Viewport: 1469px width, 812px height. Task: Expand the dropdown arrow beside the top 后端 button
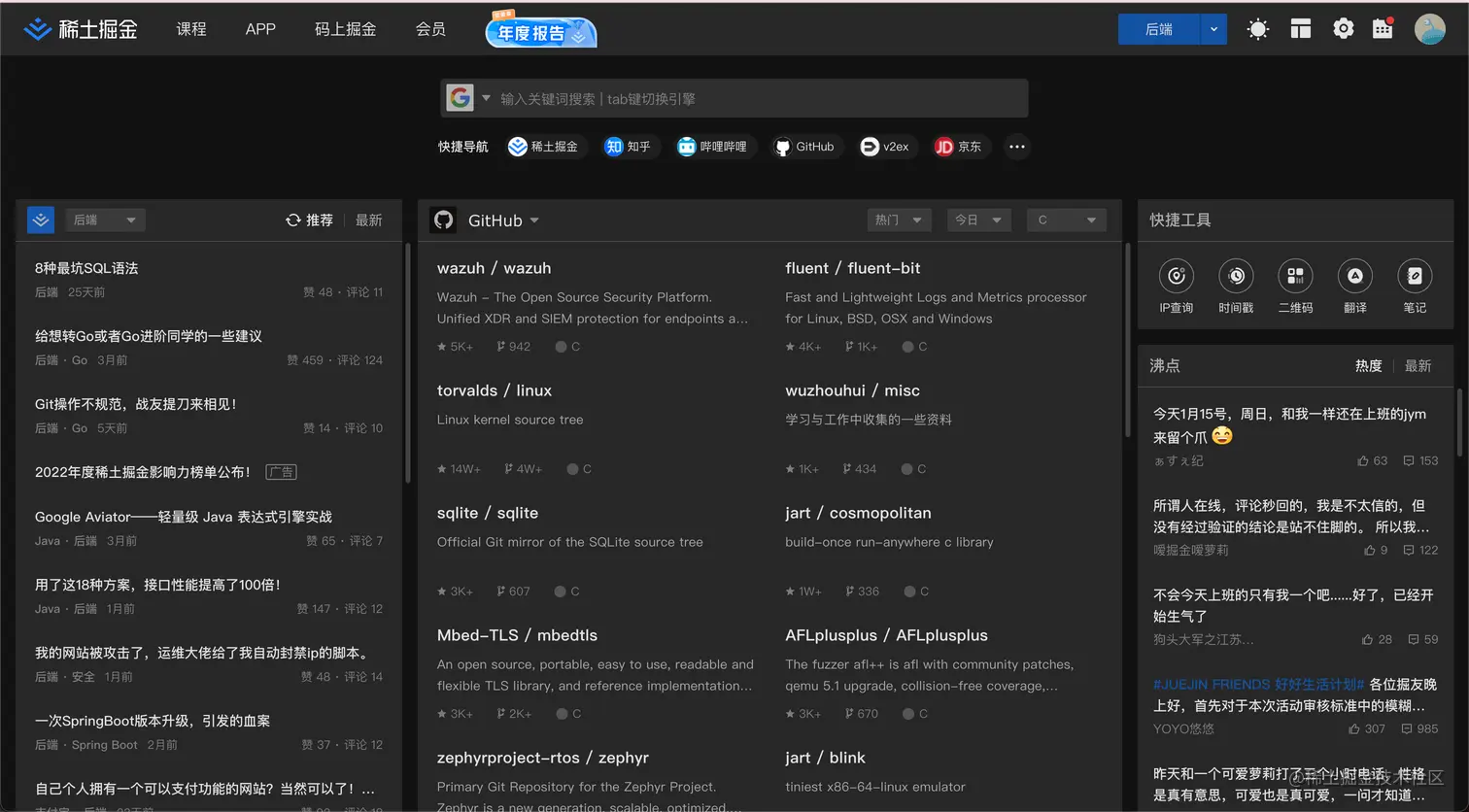[x=1213, y=29]
